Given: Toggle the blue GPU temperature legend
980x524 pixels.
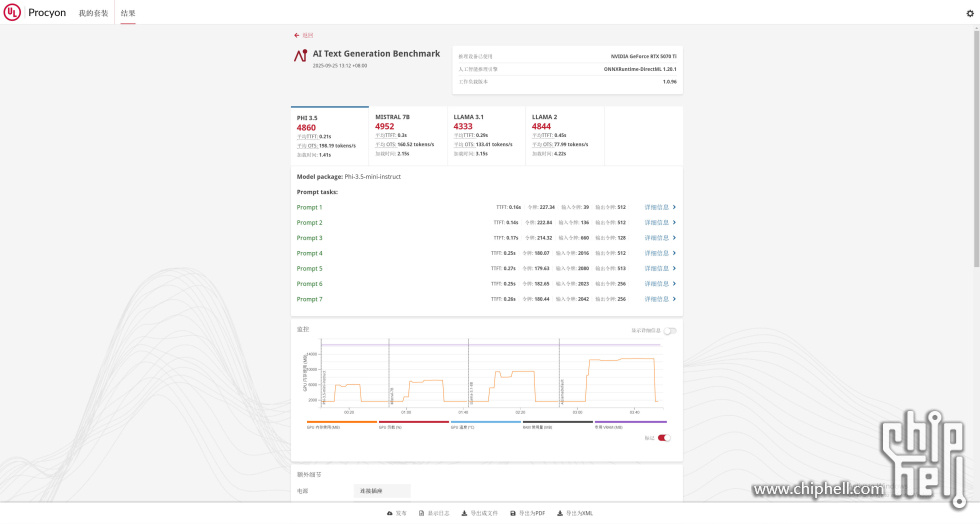Looking at the screenshot, I should pyautogui.click(x=486, y=425).
